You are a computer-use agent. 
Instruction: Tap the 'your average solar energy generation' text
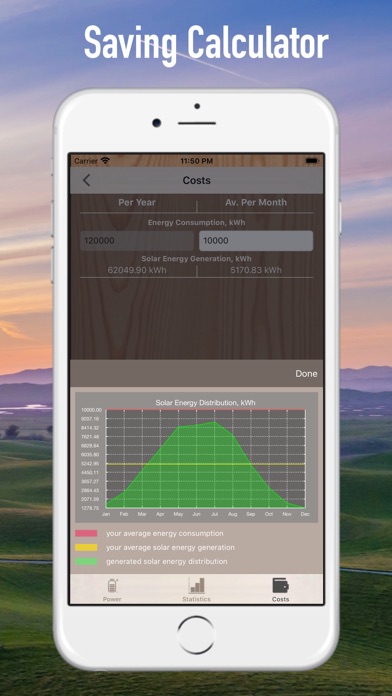click(x=170, y=548)
